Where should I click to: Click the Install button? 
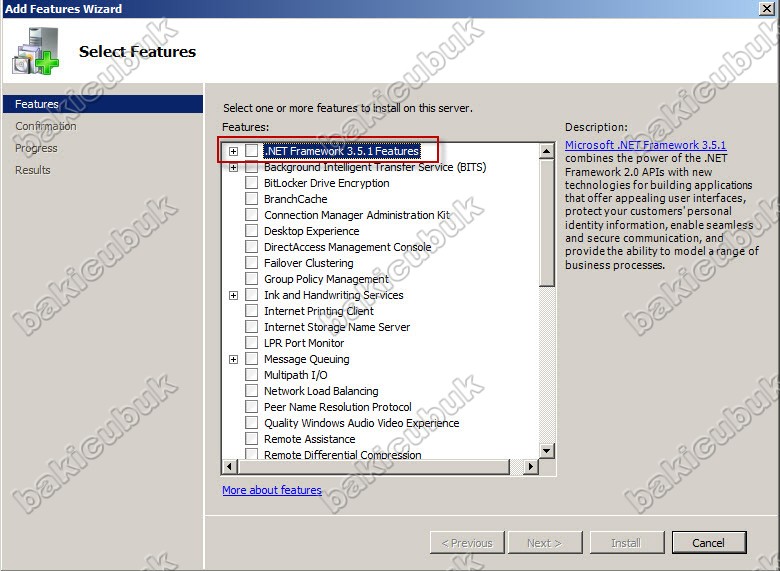click(627, 543)
